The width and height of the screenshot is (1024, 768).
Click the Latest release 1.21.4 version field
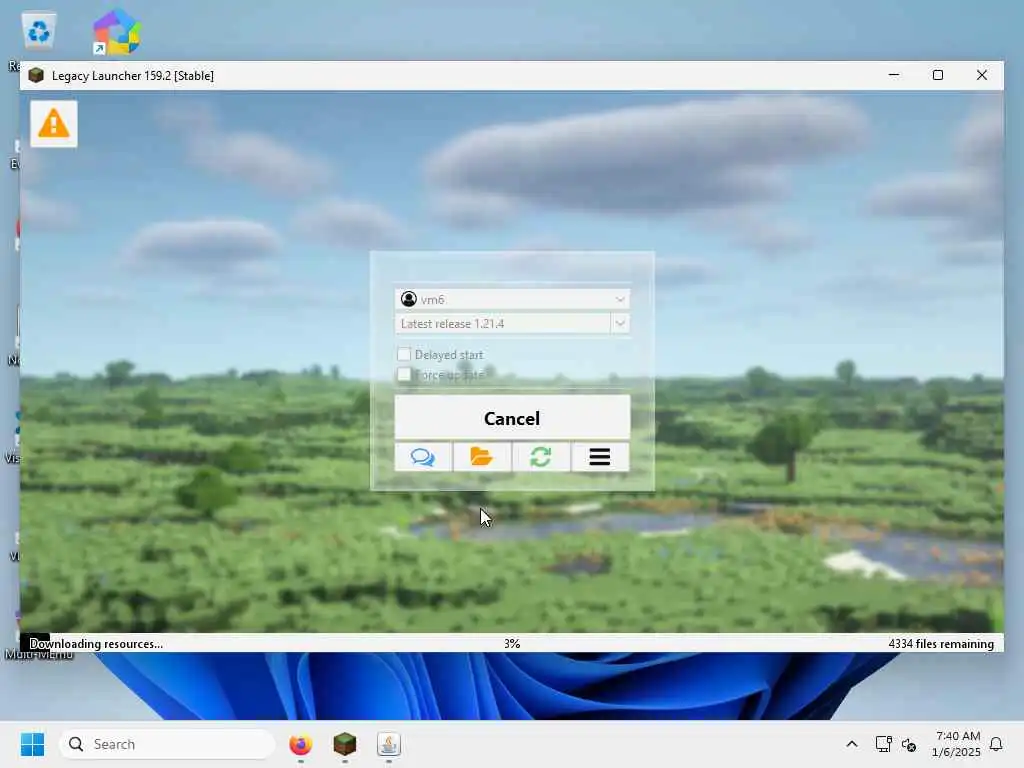point(503,323)
